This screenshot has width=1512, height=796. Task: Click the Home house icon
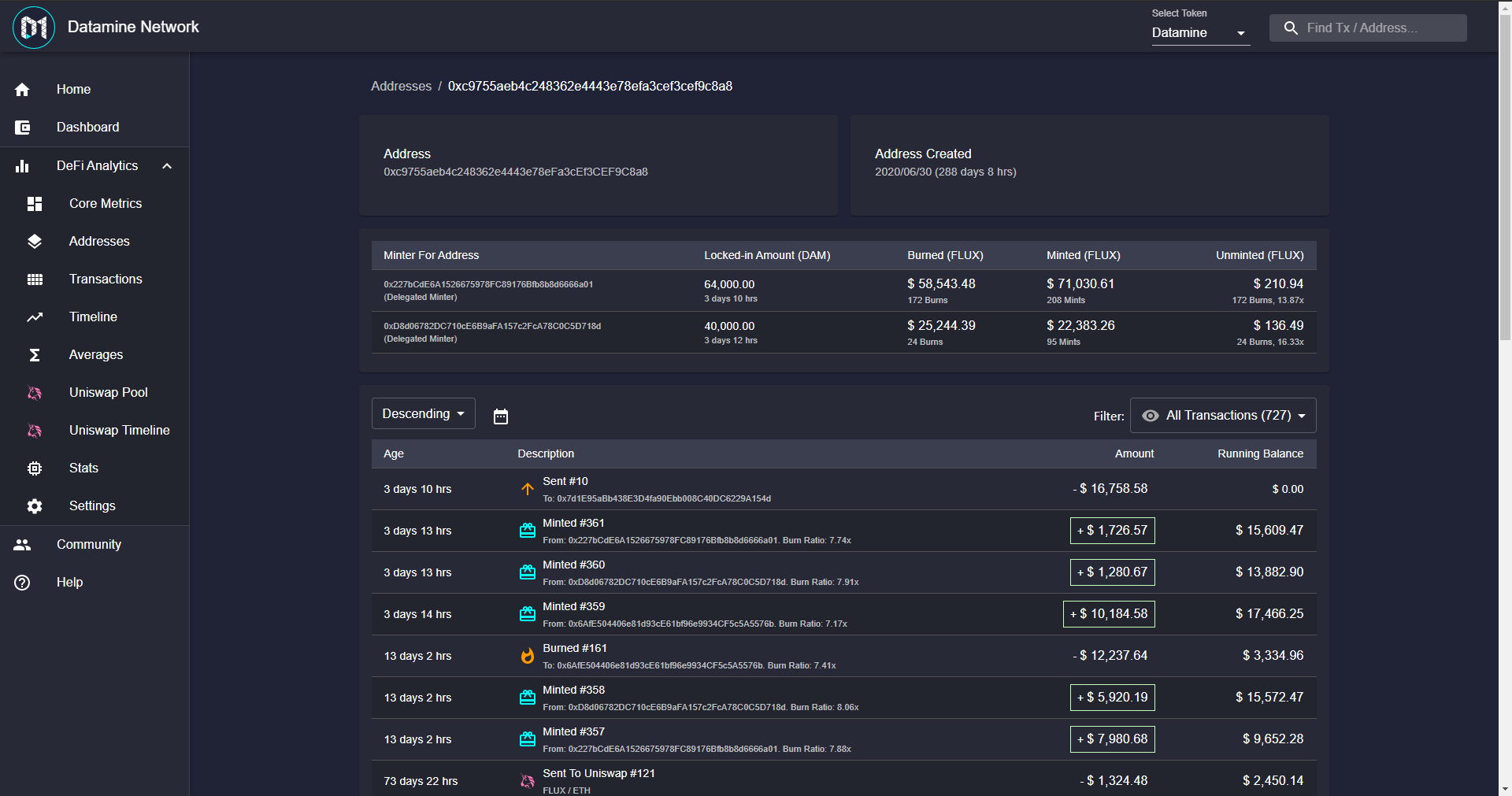click(22, 90)
